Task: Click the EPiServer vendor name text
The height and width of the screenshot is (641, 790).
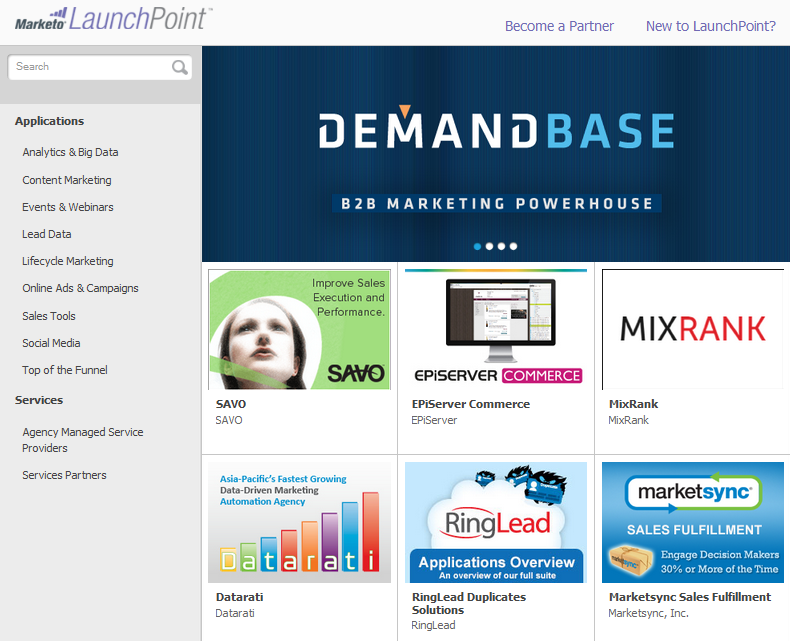Action: pos(434,420)
